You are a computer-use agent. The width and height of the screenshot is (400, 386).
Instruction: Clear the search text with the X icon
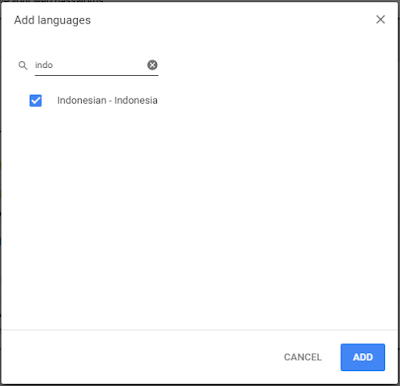pos(152,65)
